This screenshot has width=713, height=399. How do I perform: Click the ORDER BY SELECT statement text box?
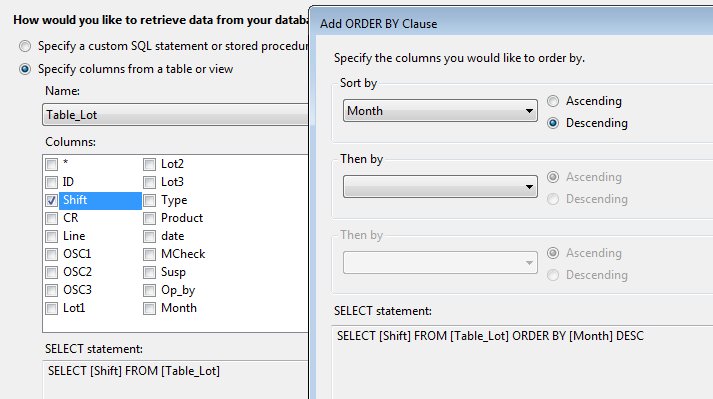pyautogui.click(x=522, y=363)
